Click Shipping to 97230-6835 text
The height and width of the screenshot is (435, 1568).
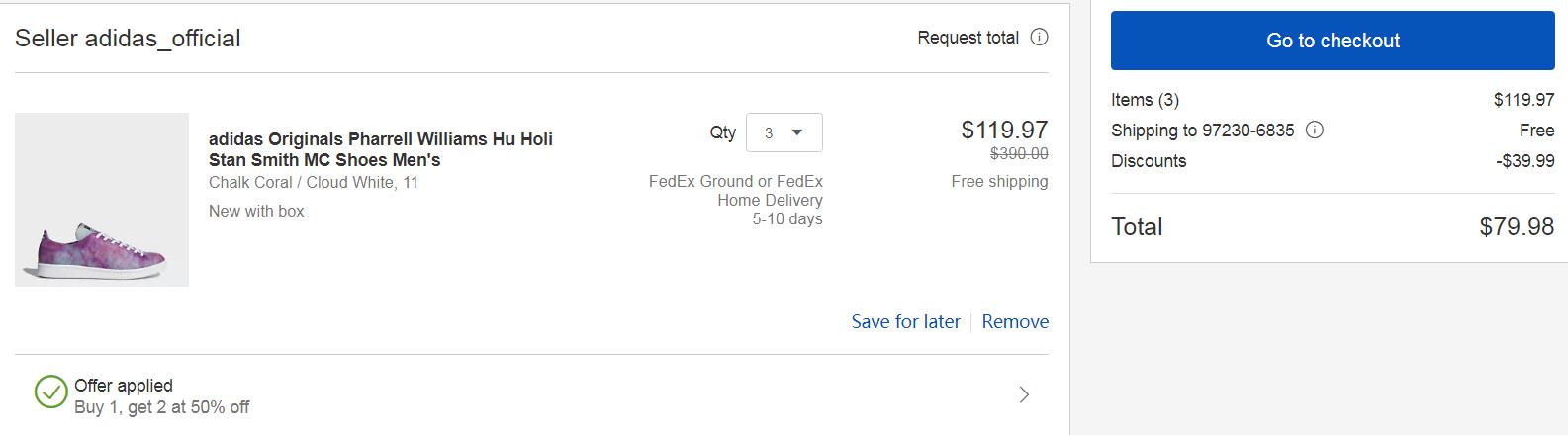point(1202,130)
